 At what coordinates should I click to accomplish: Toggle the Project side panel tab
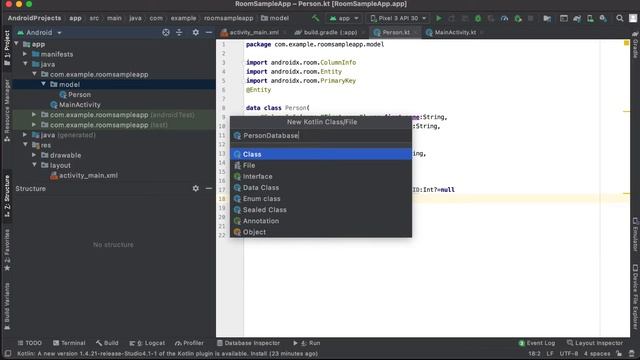[x=7, y=47]
